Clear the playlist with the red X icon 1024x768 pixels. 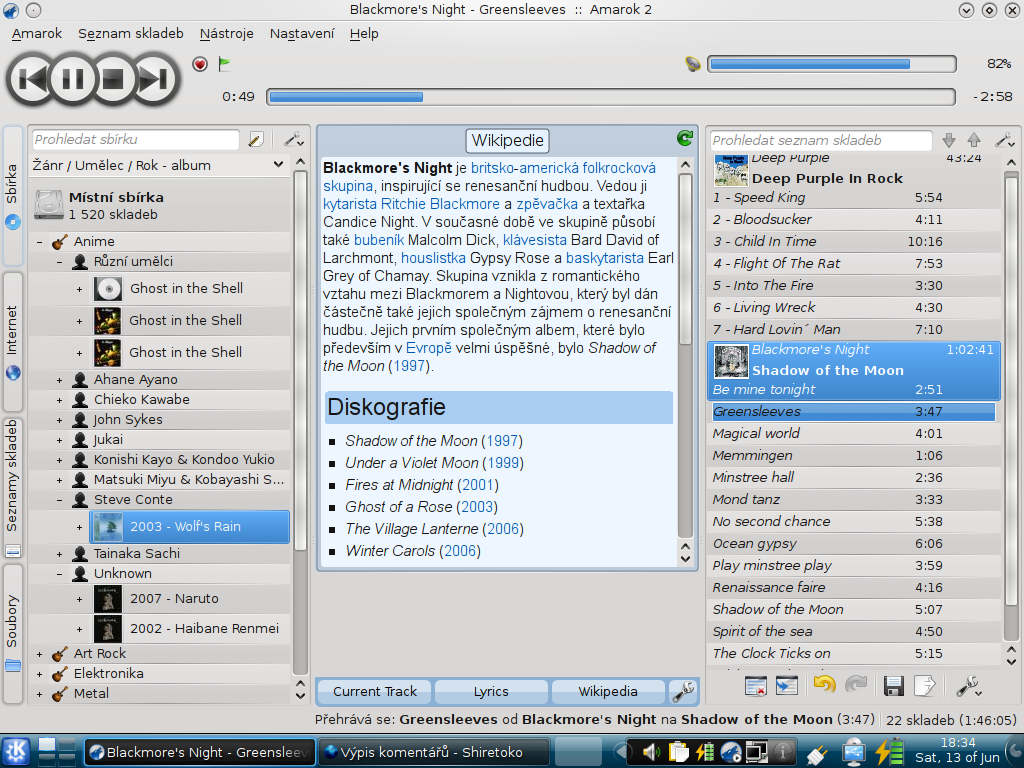tap(756, 686)
